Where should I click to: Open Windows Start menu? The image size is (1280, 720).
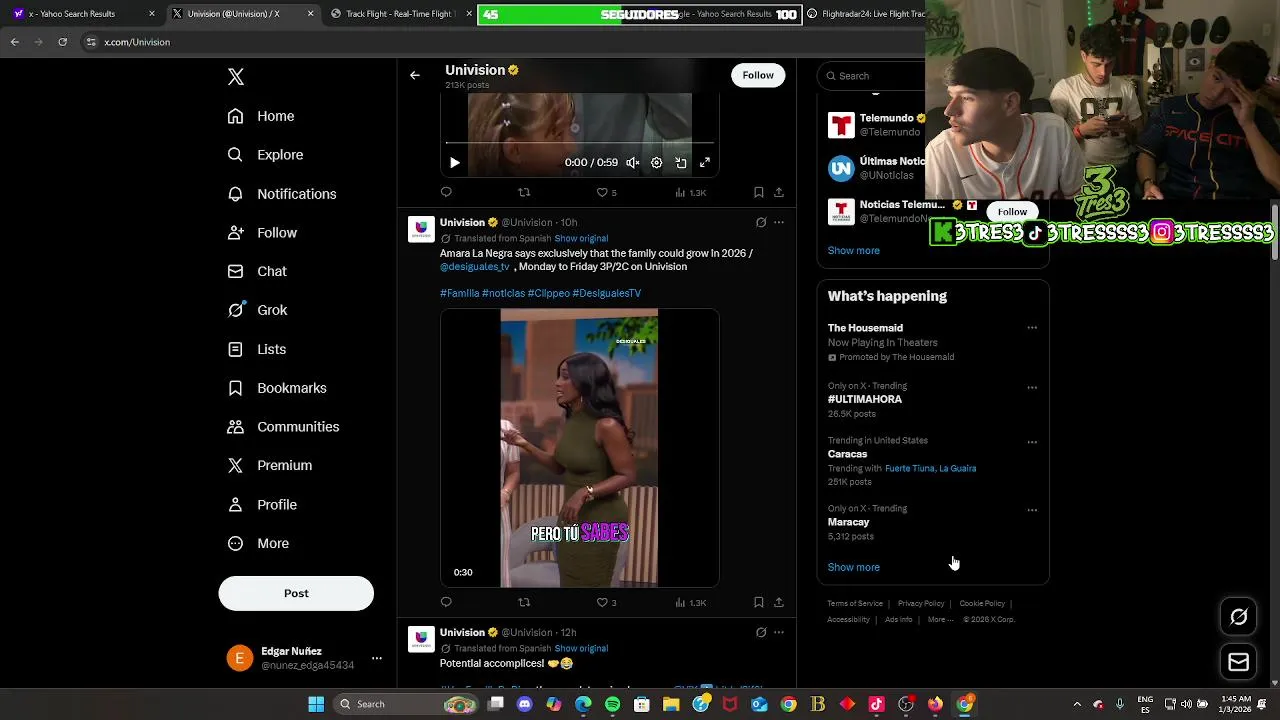tap(316, 704)
